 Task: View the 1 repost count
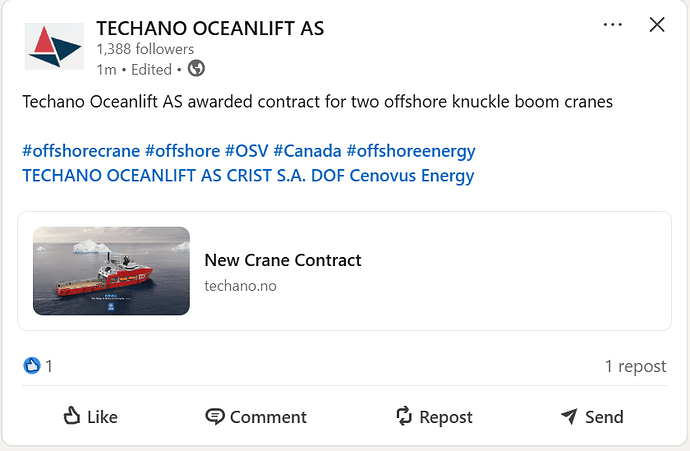point(635,366)
